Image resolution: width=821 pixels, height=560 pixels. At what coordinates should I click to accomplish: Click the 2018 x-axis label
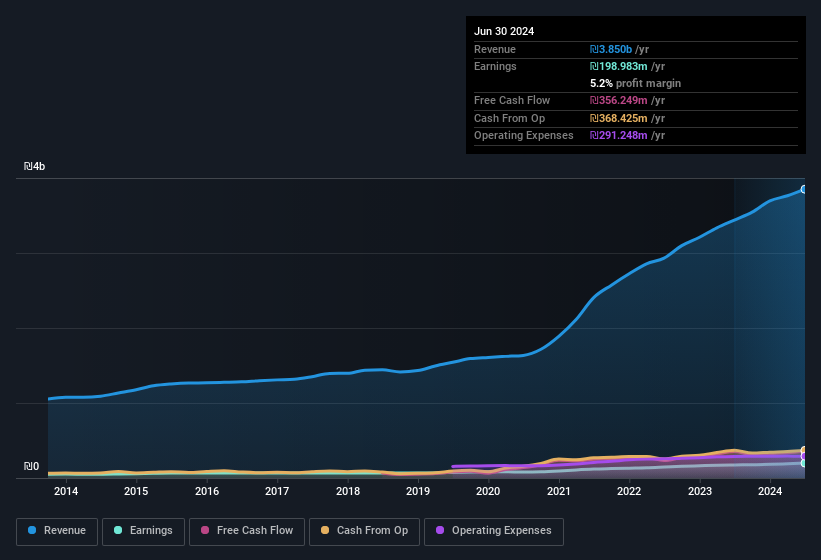pos(348,491)
